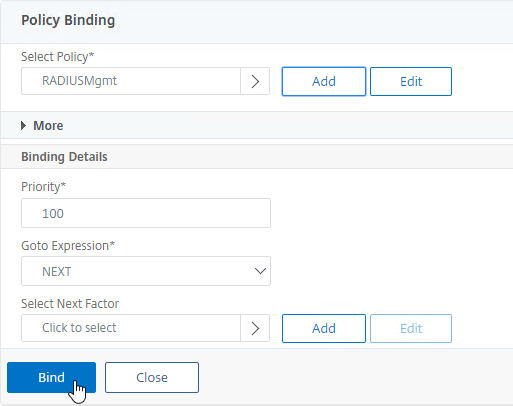Click the More section label
The width and height of the screenshot is (513, 406).
48,126
